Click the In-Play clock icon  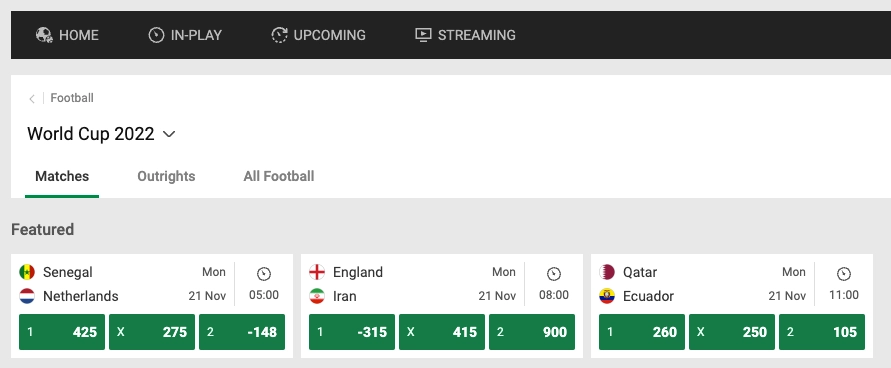click(x=156, y=35)
